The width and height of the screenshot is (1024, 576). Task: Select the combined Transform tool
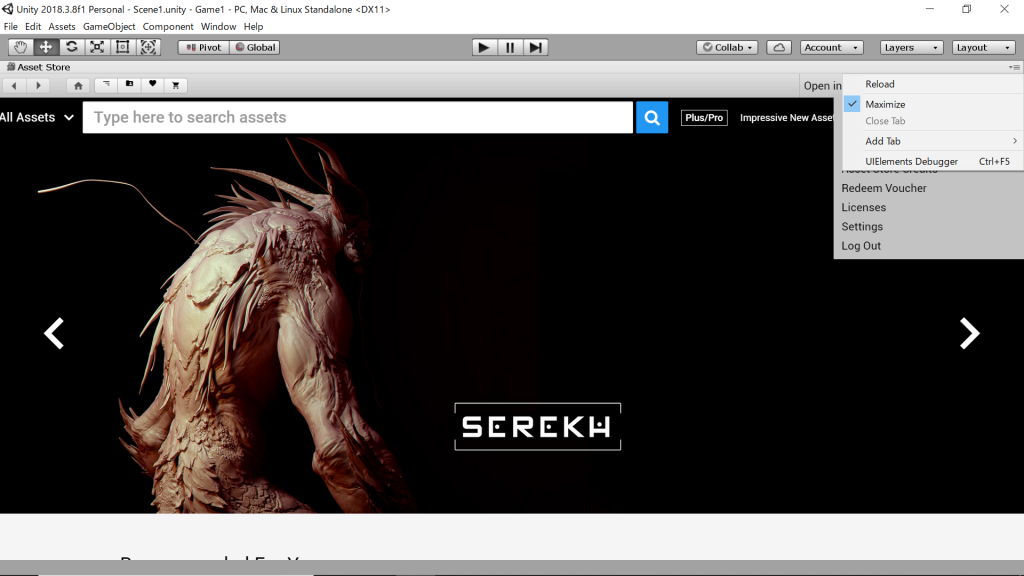(148, 47)
